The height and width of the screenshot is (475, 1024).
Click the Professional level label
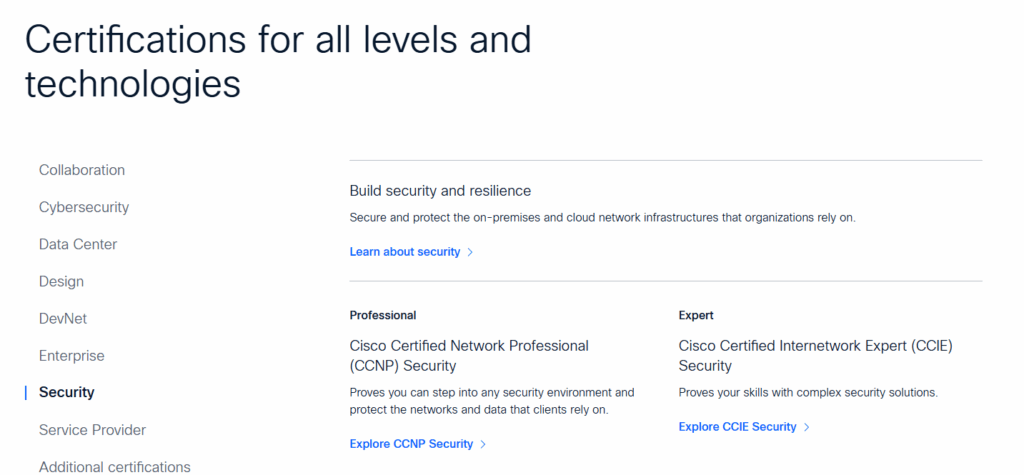point(383,315)
